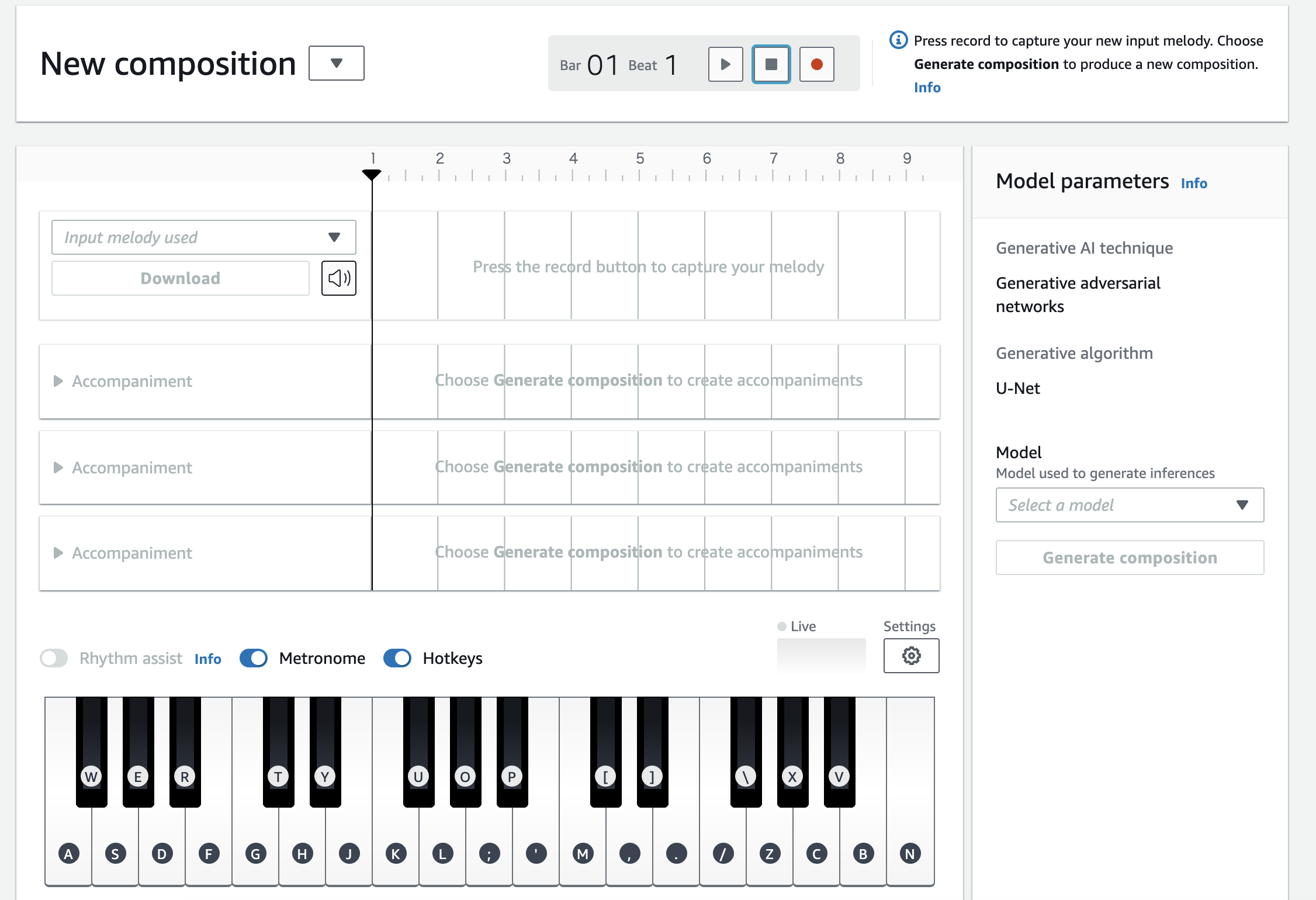Click the Generate composition button
Viewport: 1316px width, 900px height.
(x=1129, y=558)
